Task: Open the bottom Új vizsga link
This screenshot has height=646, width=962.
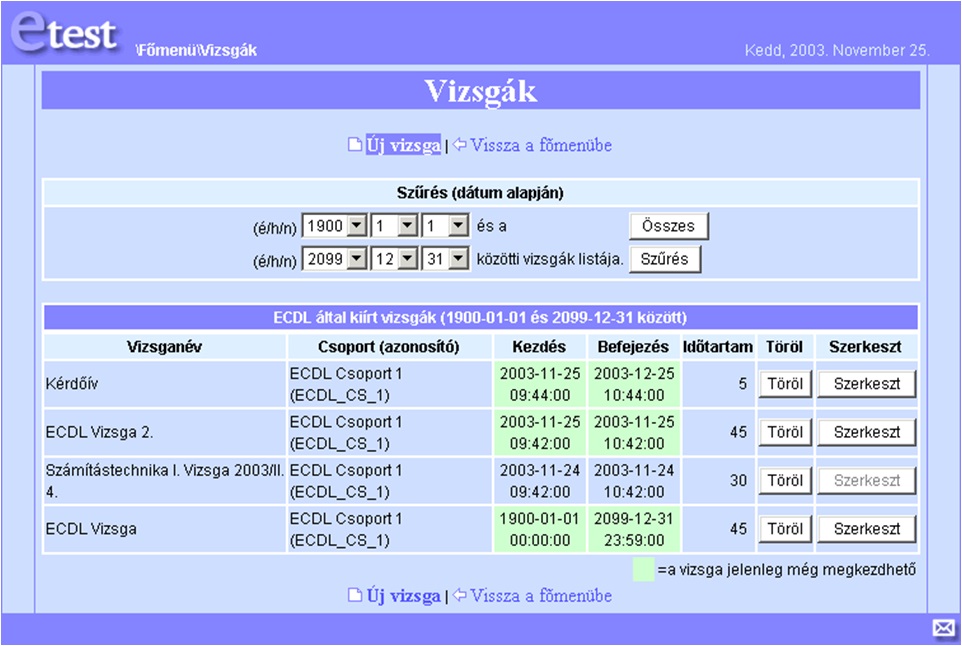Action: click(403, 595)
